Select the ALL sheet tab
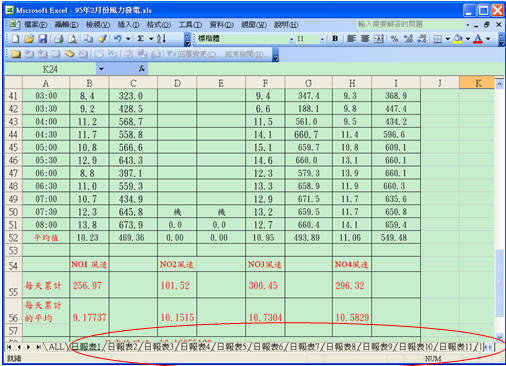506x366 pixels. [x=56, y=347]
